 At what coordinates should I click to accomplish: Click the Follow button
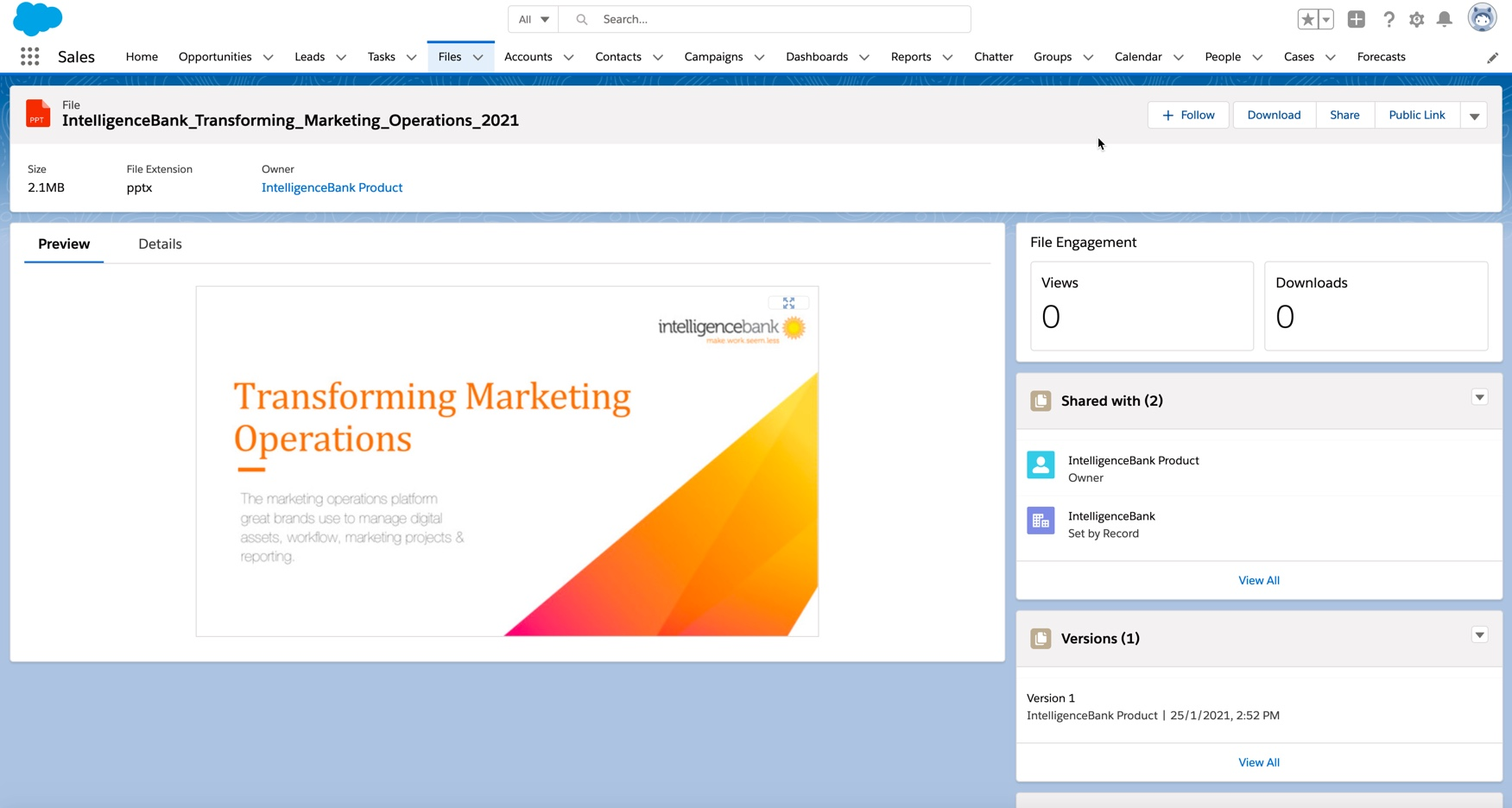tap(1188, 115)
